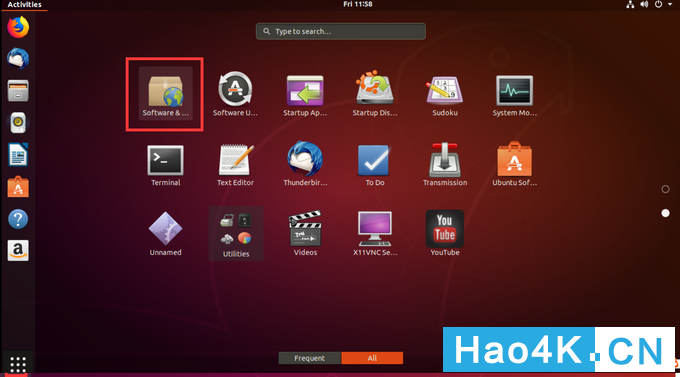Open X11VNC Server app
680x377 pixels.
click(375, 233)
